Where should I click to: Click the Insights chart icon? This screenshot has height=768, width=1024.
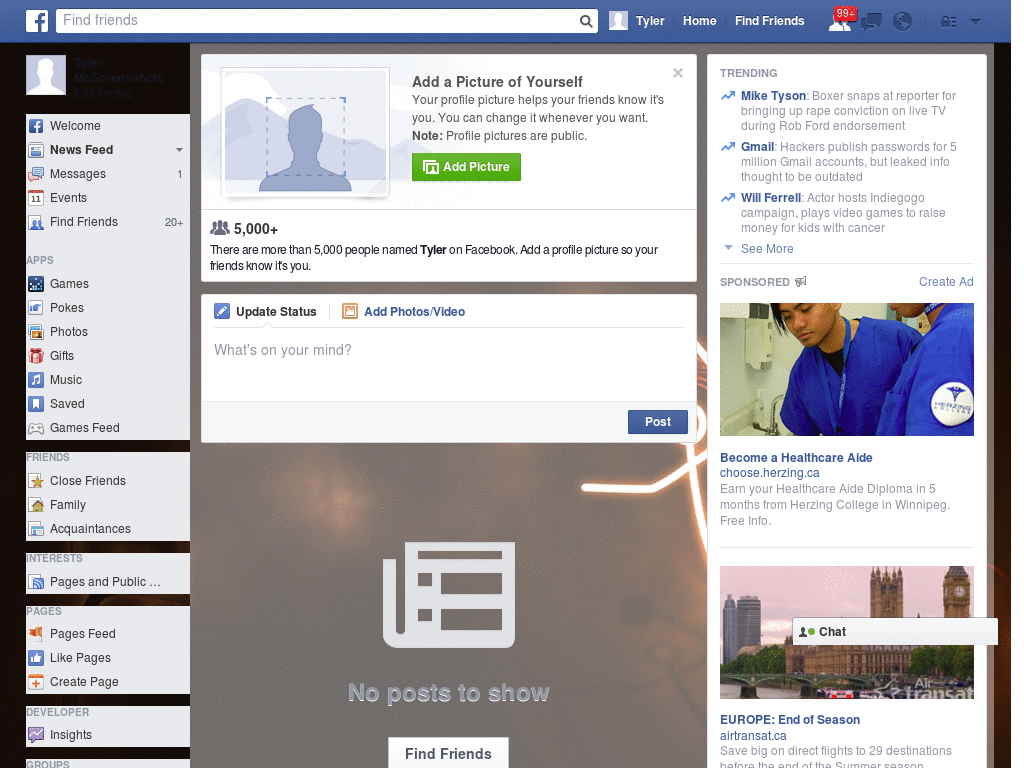36,735
